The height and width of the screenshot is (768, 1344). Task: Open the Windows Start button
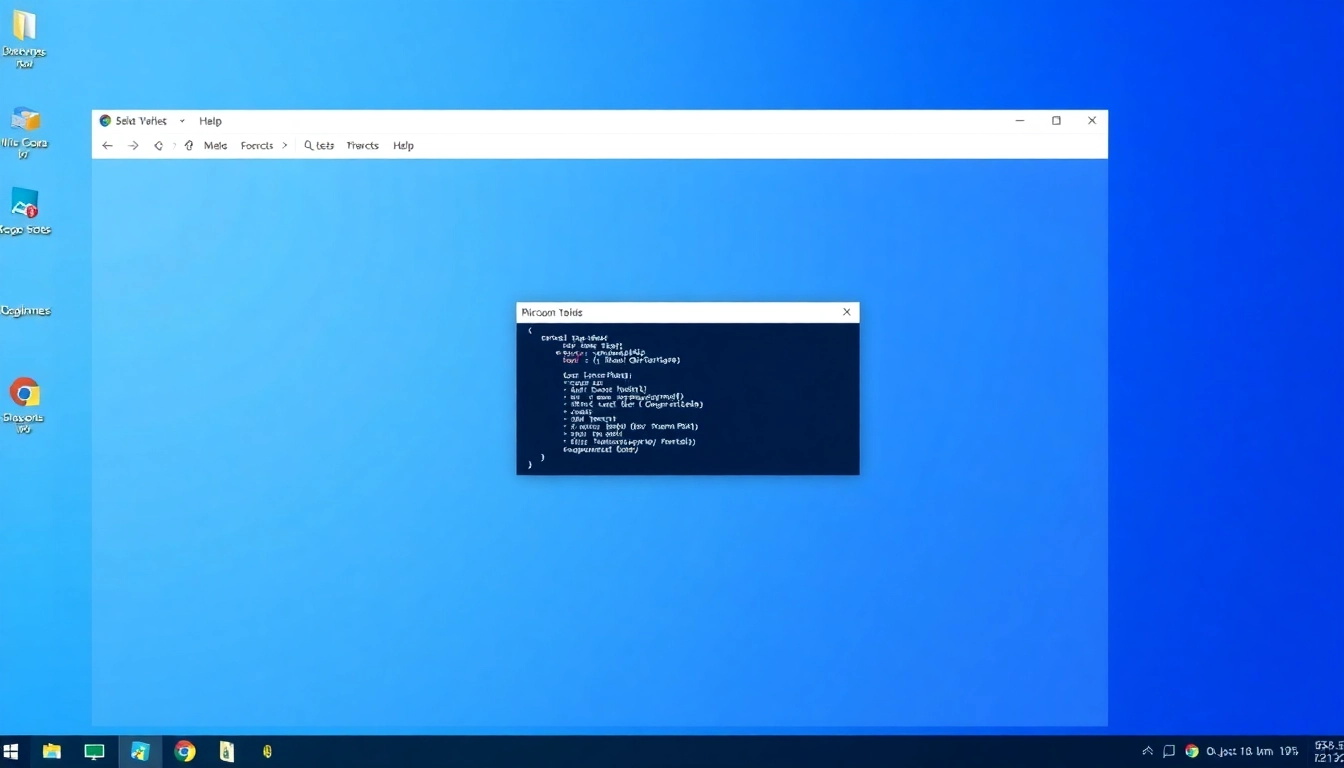tap(11, 751)
